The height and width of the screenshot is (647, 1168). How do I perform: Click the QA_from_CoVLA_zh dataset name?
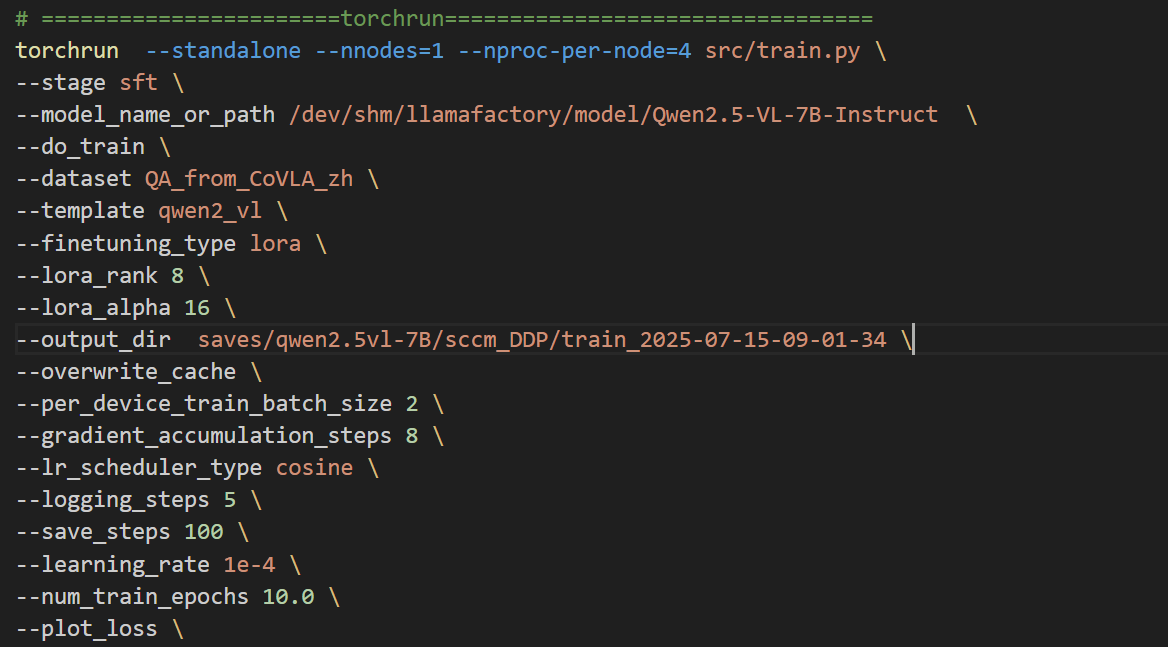(x=248, y=179)
